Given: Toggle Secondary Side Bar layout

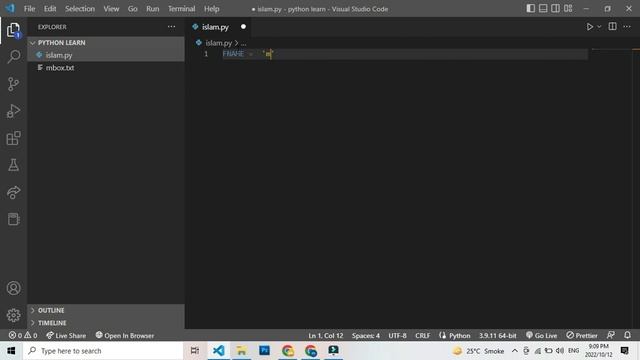Looking at the screenshot, I should [x=556, y=9].
